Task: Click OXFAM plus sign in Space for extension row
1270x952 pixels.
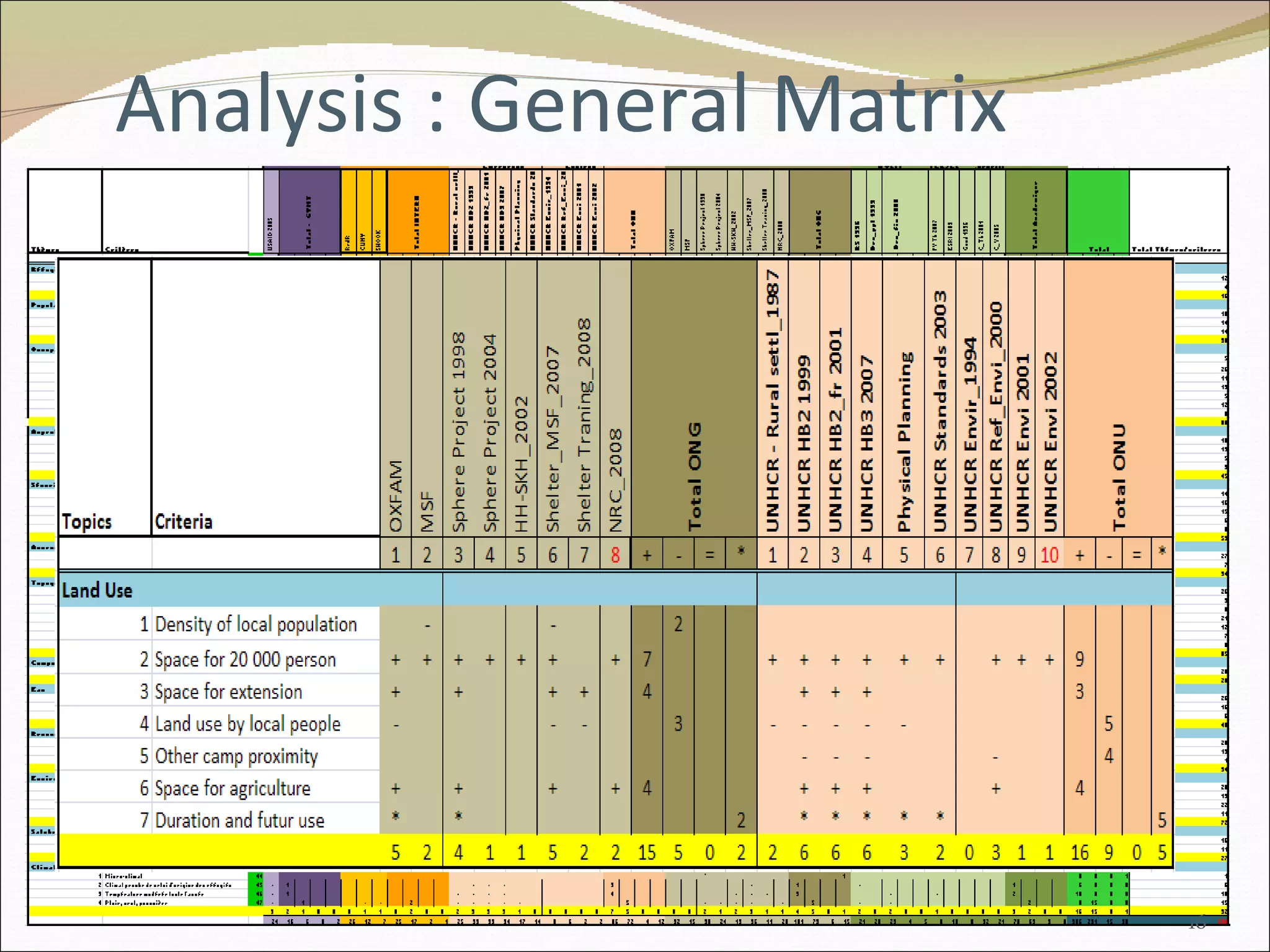Action: point(396,692)
